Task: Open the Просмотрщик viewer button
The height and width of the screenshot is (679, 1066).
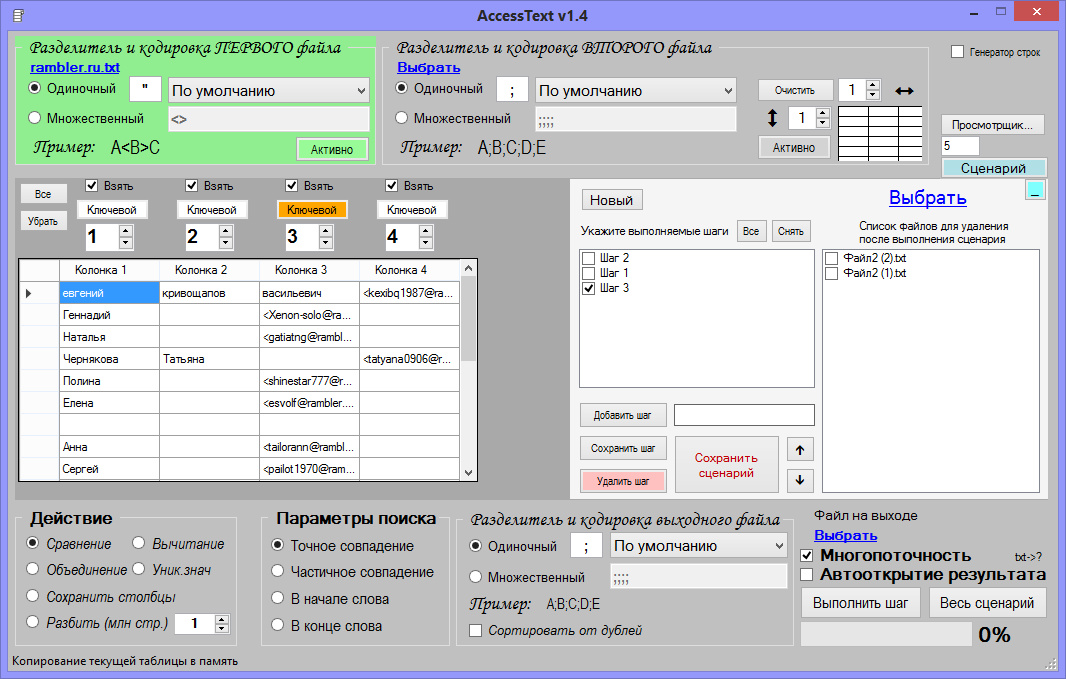Action: coord(992,124)
